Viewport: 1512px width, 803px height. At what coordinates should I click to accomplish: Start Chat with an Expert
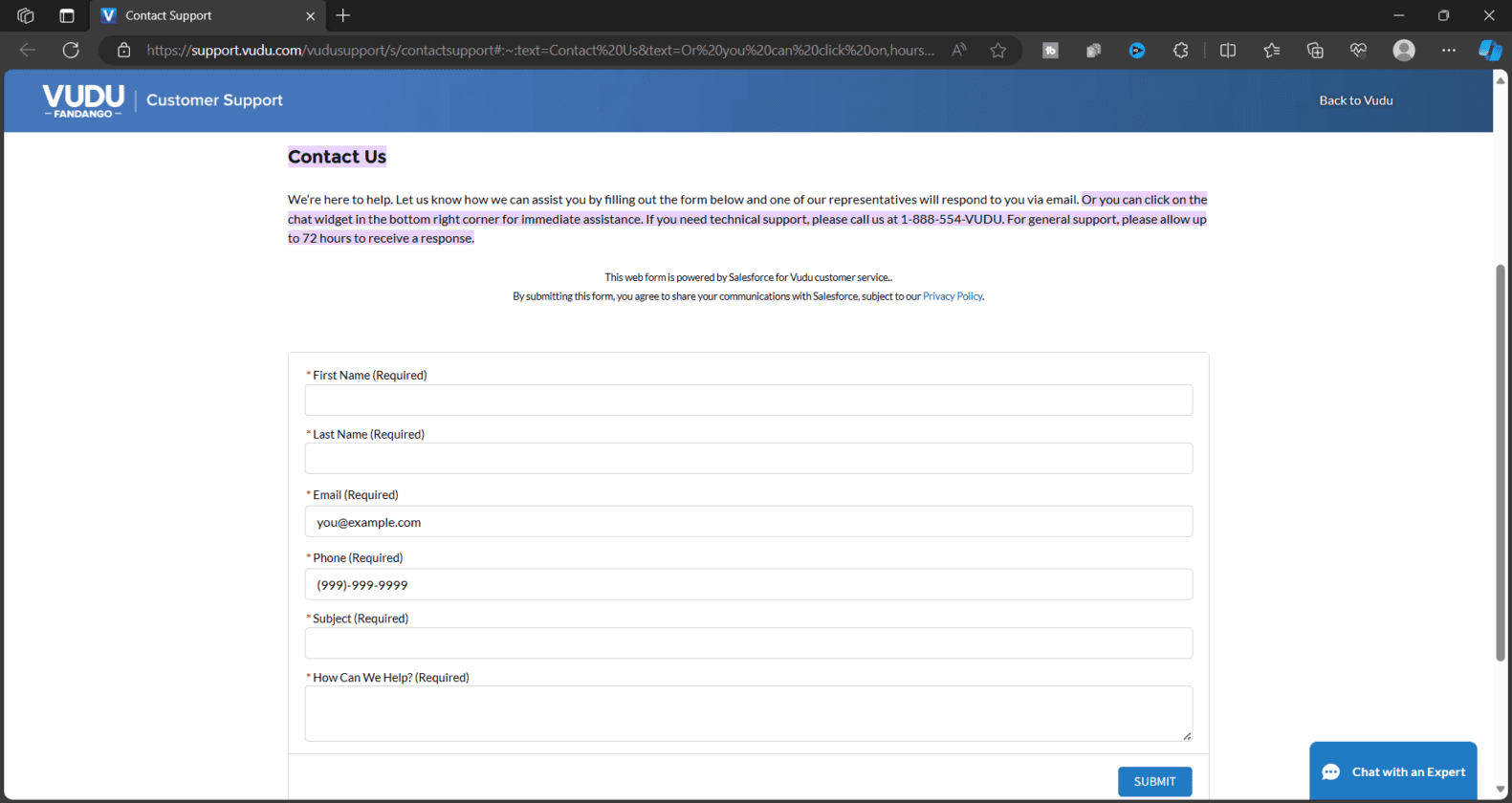click(1392, 771)
